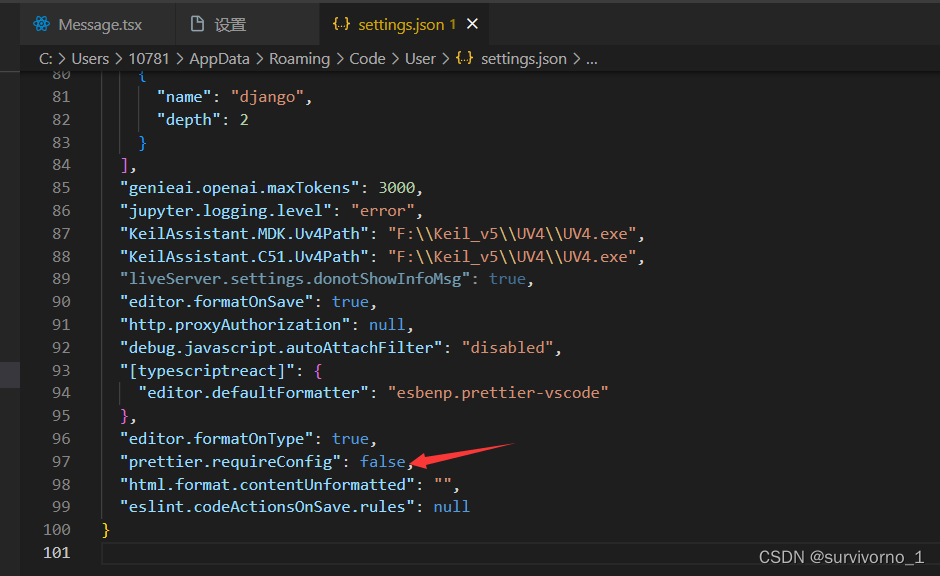The width and height of the screenshot is (940, 576).
Task: Click the React icon on Message.tsx tab
Action: tap(41, 24)
